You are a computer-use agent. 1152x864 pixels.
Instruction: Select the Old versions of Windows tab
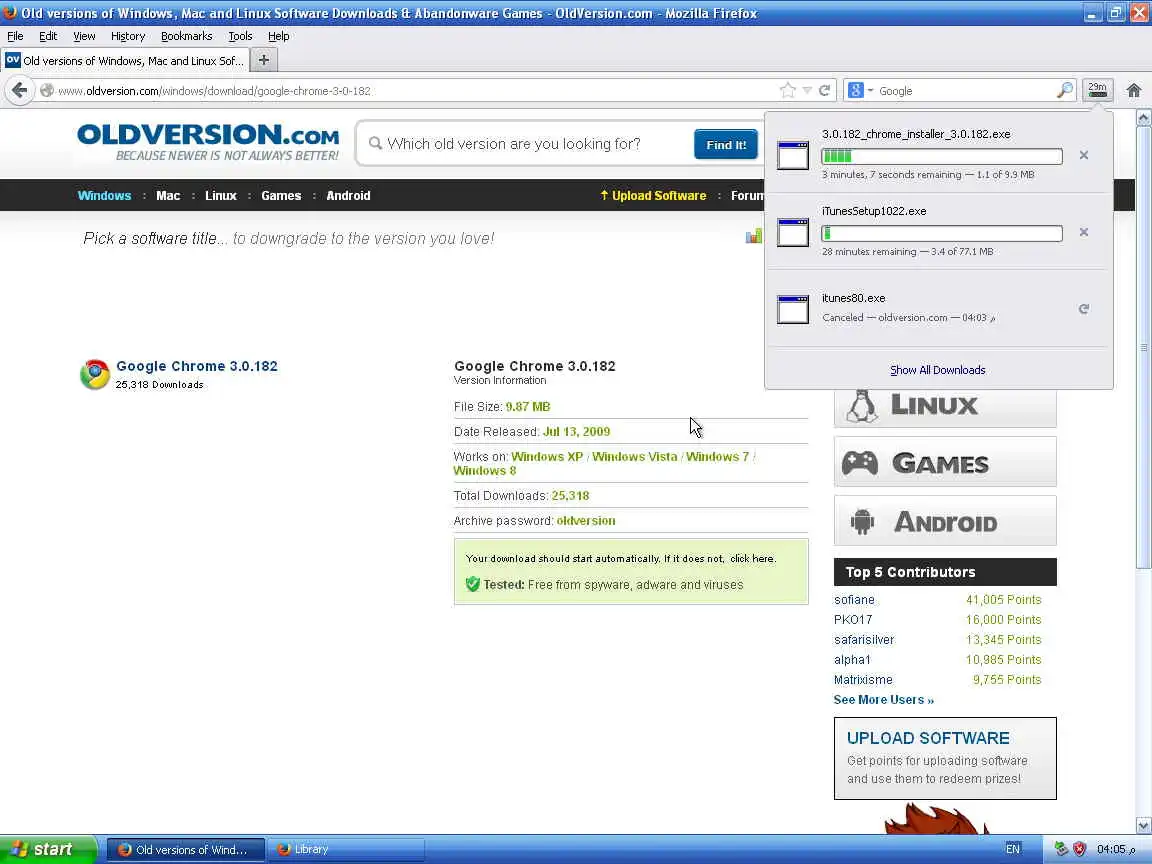[125, 60]
